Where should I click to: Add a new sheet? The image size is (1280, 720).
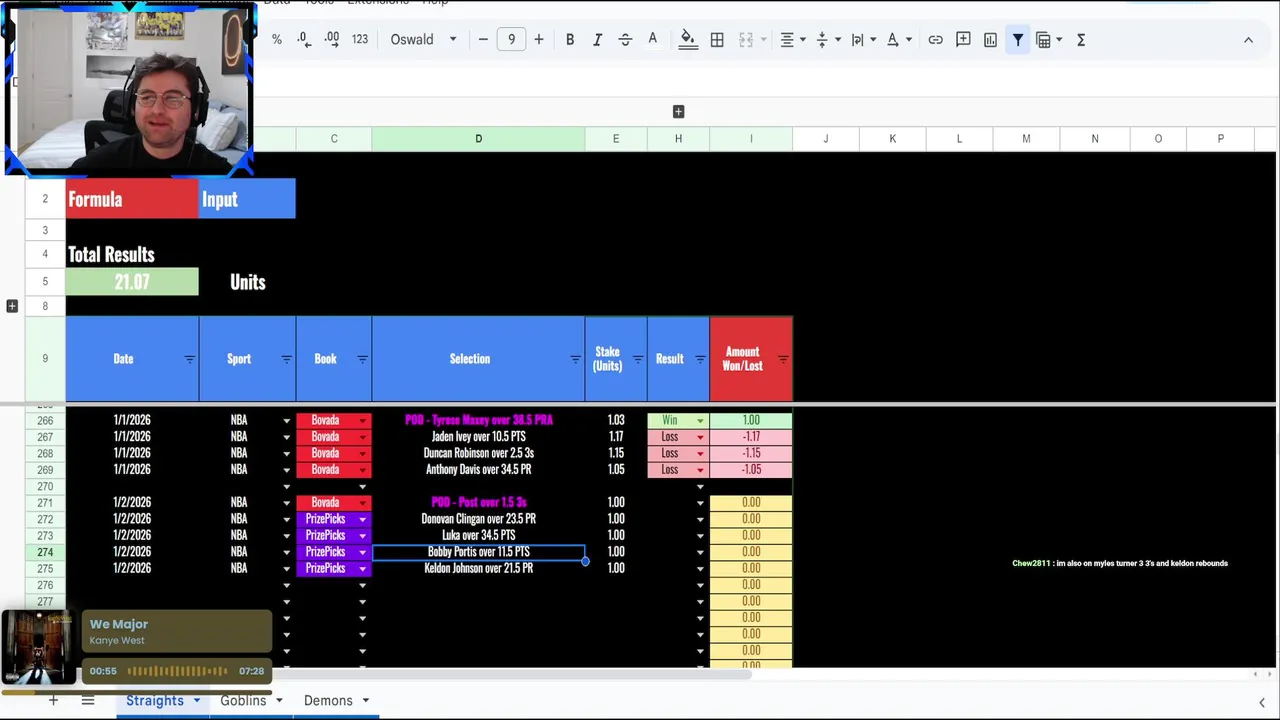[53, 700]
